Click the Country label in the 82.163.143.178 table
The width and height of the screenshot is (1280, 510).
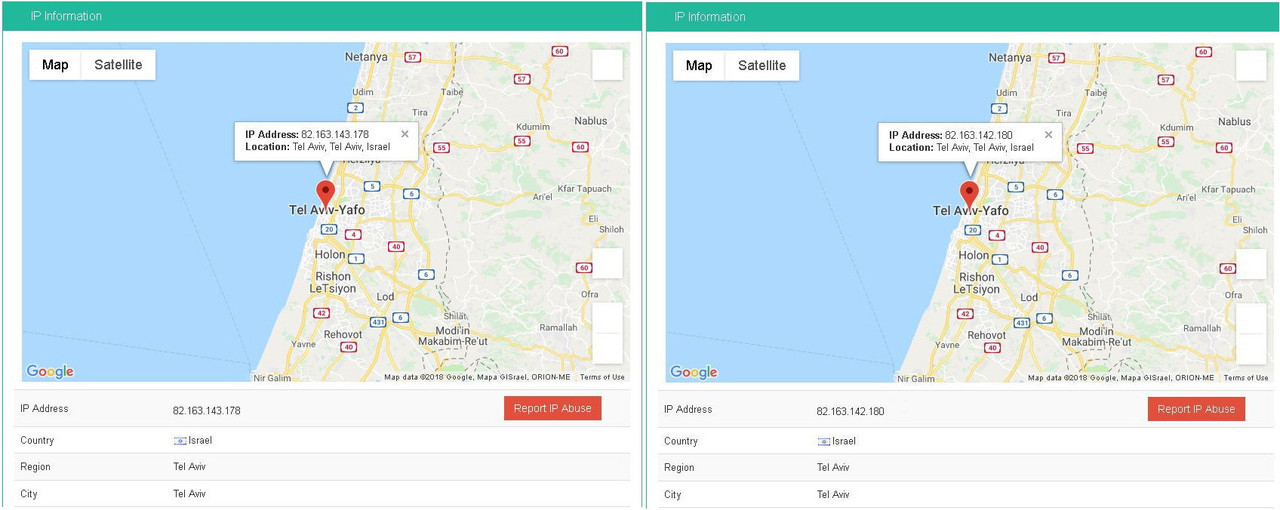37,440
